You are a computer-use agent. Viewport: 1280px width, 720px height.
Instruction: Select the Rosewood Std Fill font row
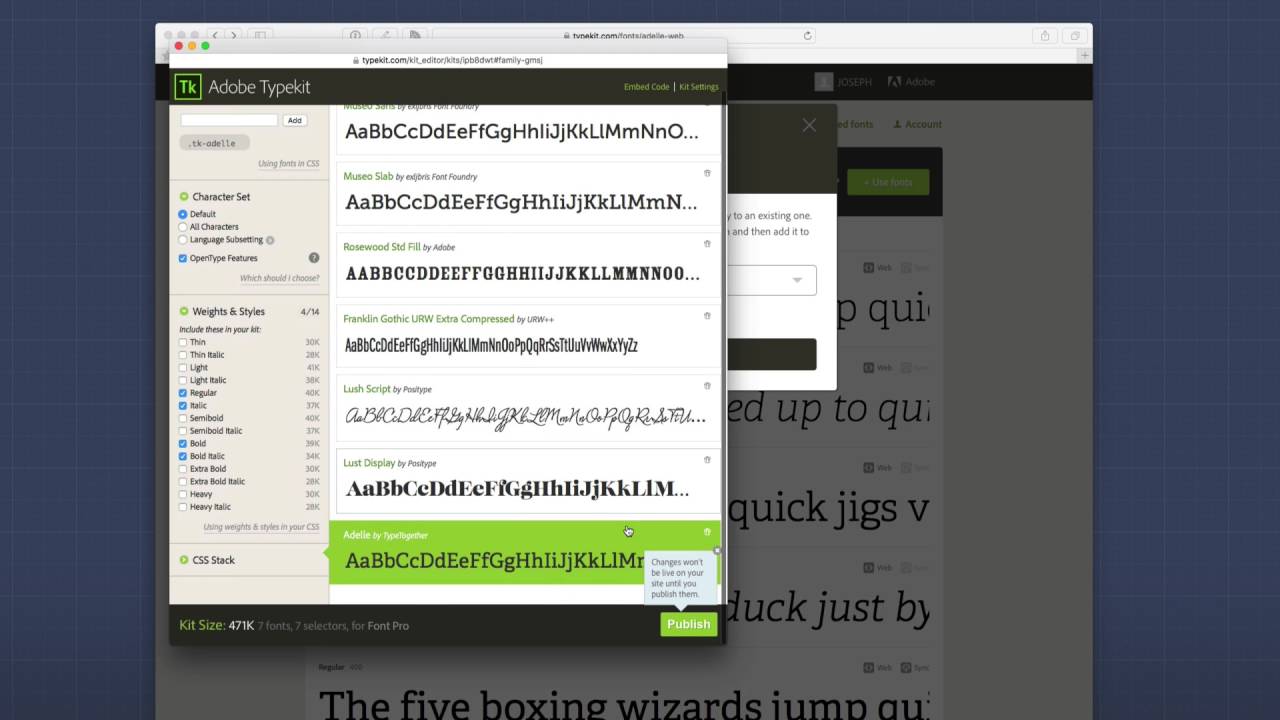coord(528,265)
